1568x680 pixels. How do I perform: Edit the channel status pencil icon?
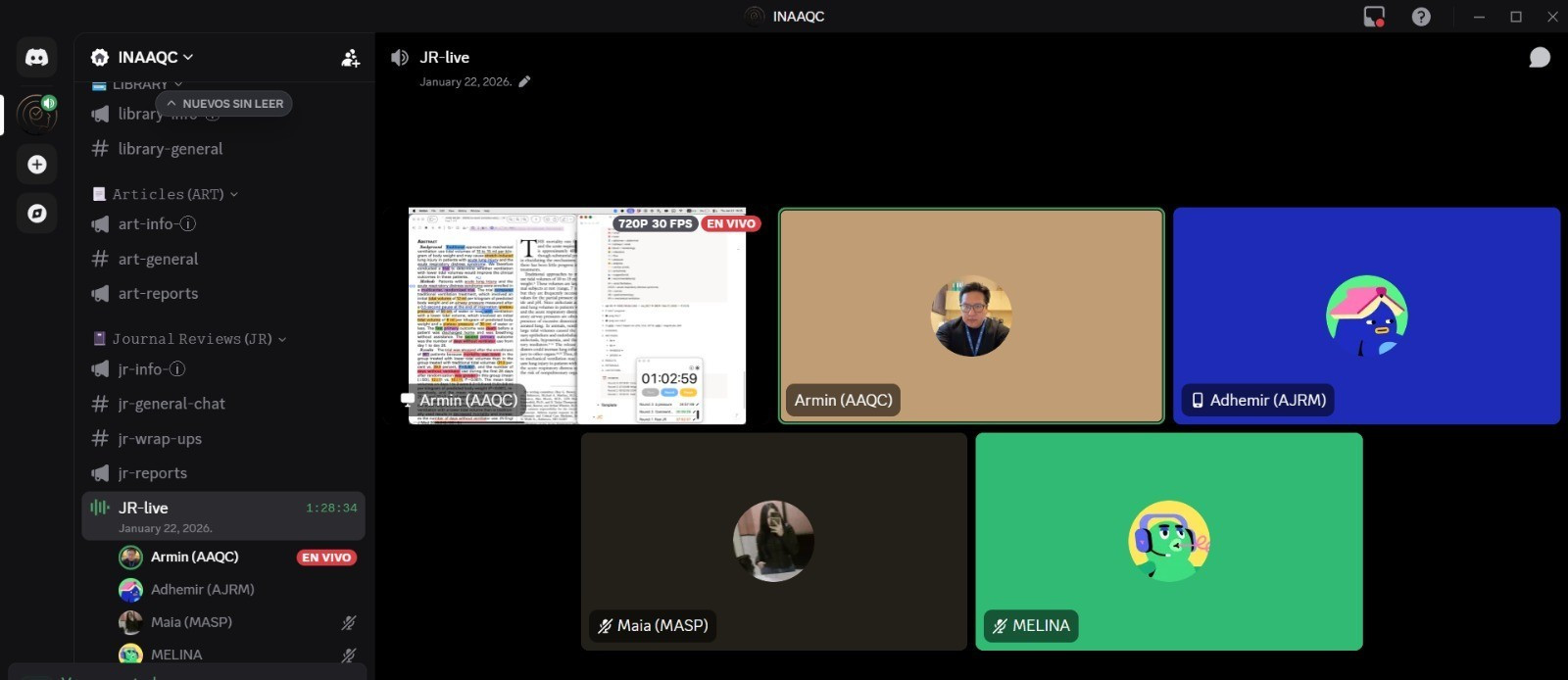pos(524,82)
